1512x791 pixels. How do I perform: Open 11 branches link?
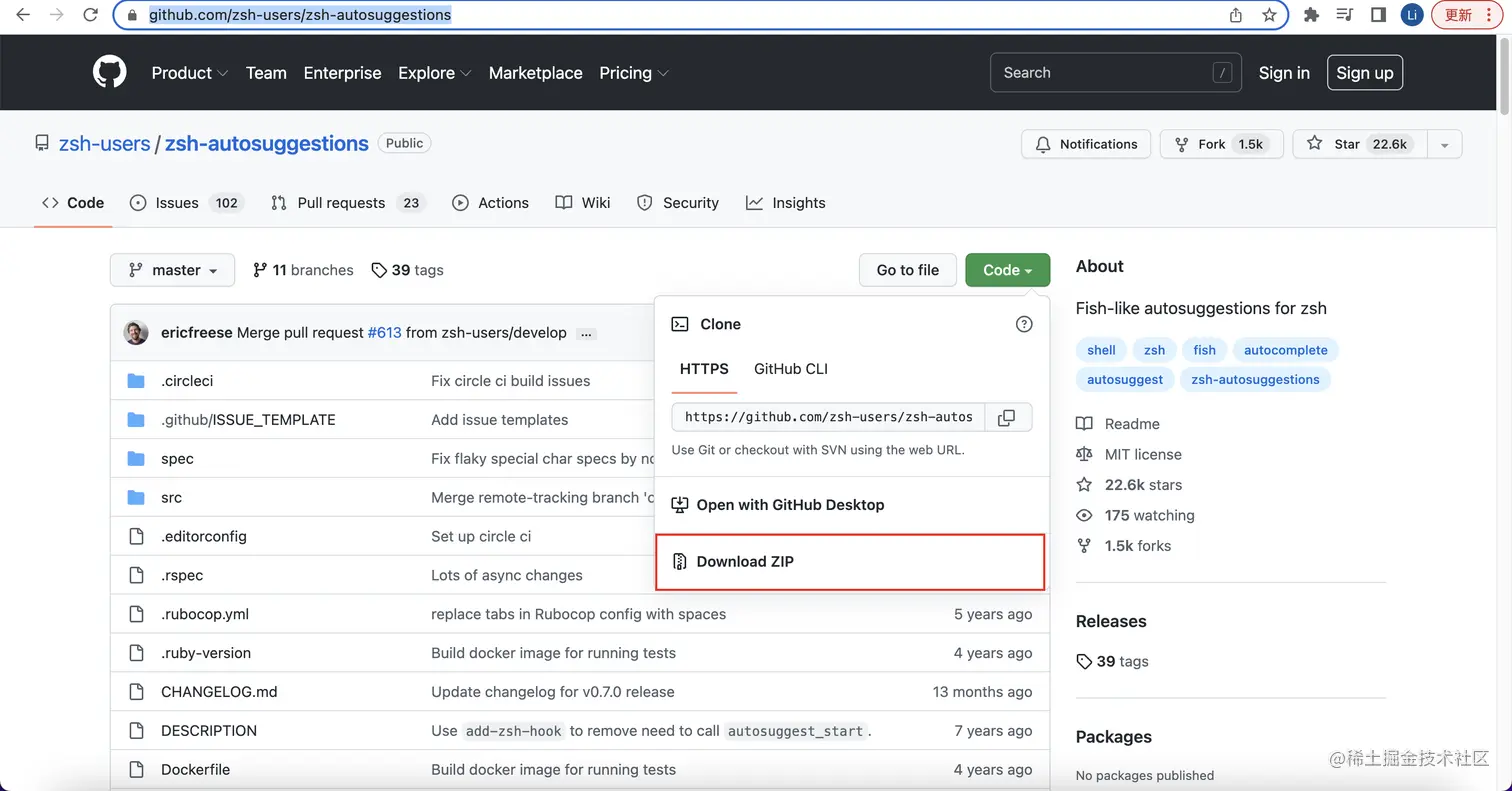[x=303, y=270]
